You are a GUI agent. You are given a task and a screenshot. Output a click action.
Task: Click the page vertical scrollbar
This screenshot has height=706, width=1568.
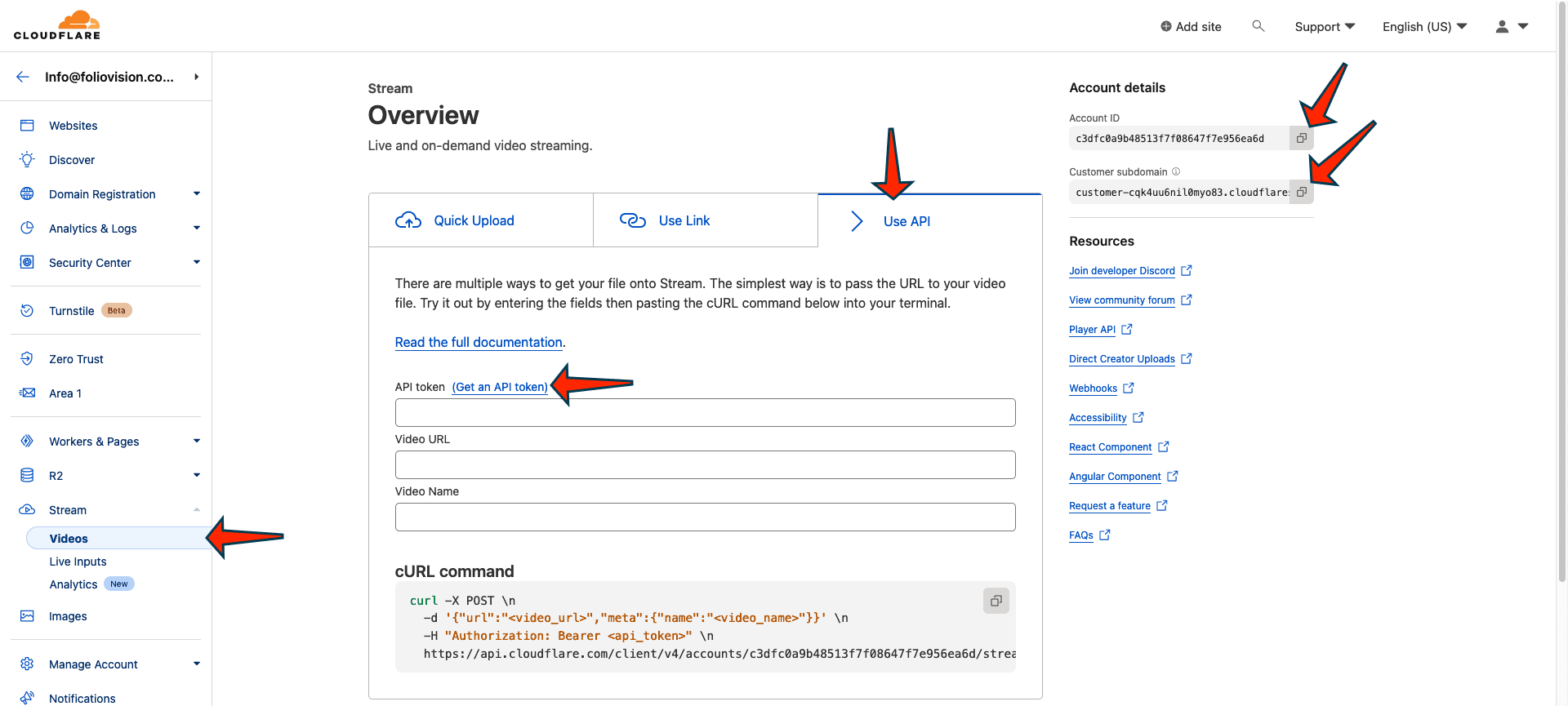[1561, 294]
